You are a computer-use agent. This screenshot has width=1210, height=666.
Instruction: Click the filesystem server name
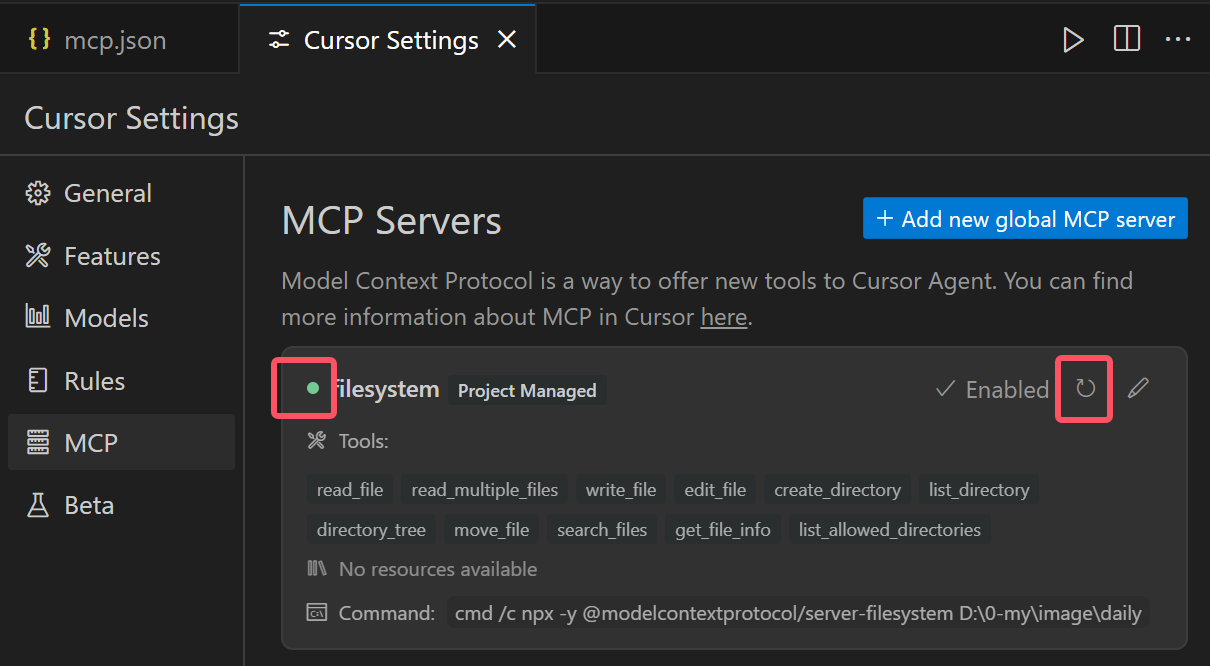pyautogui.click(x=384, y=389)
